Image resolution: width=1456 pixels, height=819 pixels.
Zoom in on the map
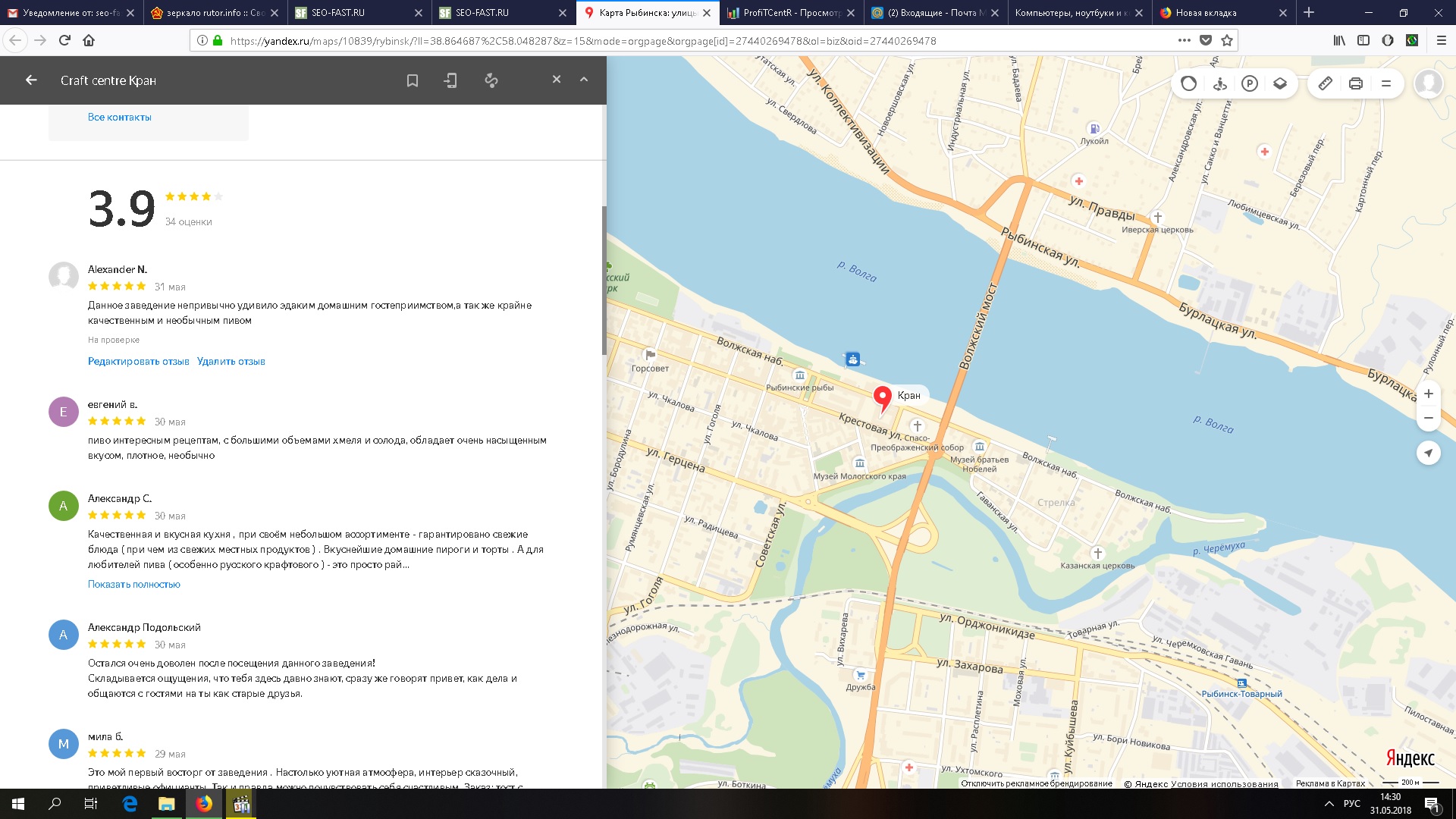point(1429,394)
